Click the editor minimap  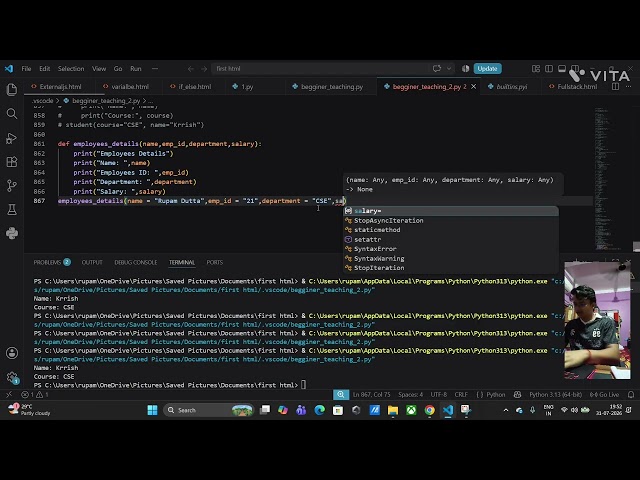click(x=607, y=178)
